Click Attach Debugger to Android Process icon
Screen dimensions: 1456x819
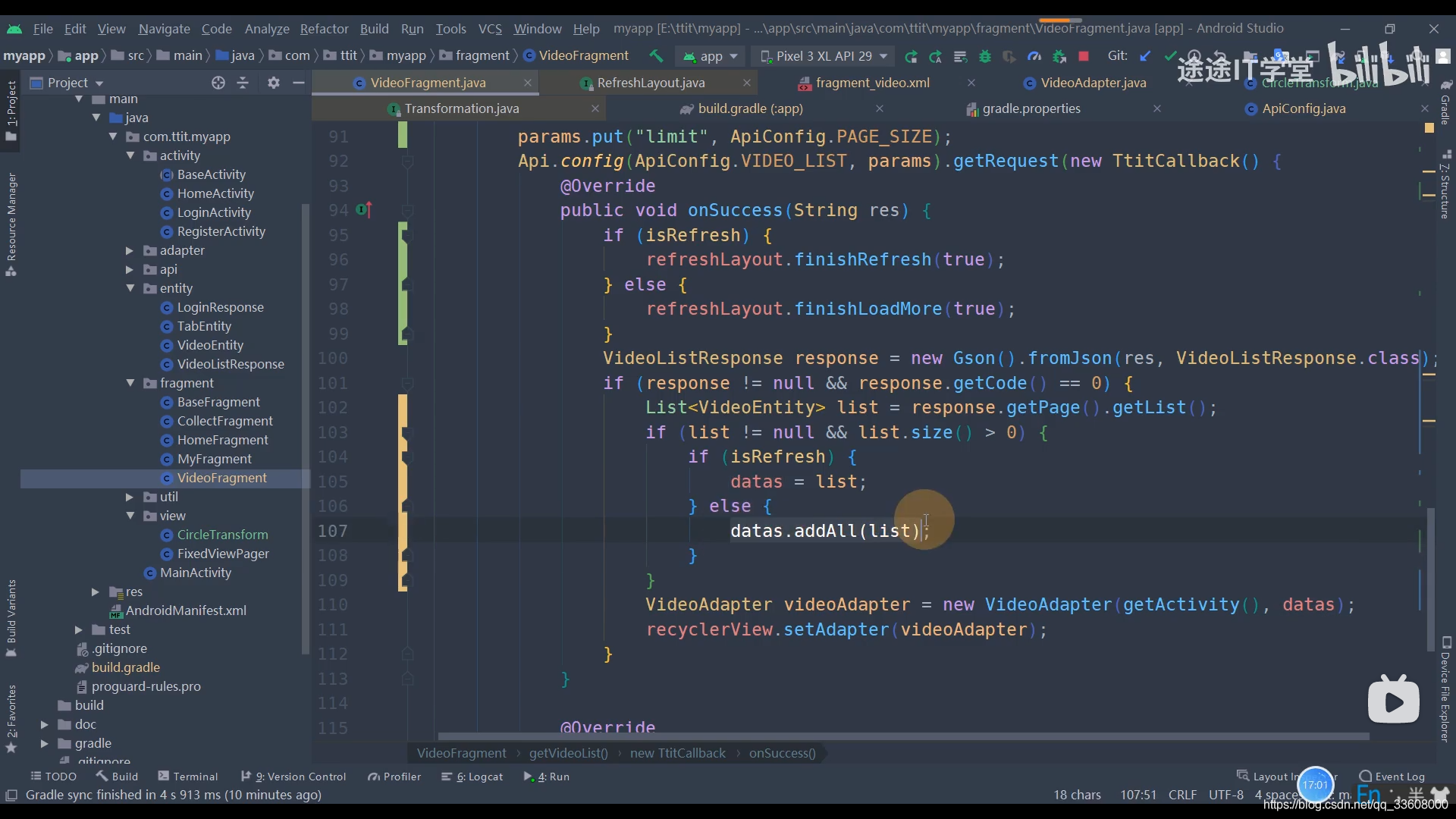(1059, 56)
